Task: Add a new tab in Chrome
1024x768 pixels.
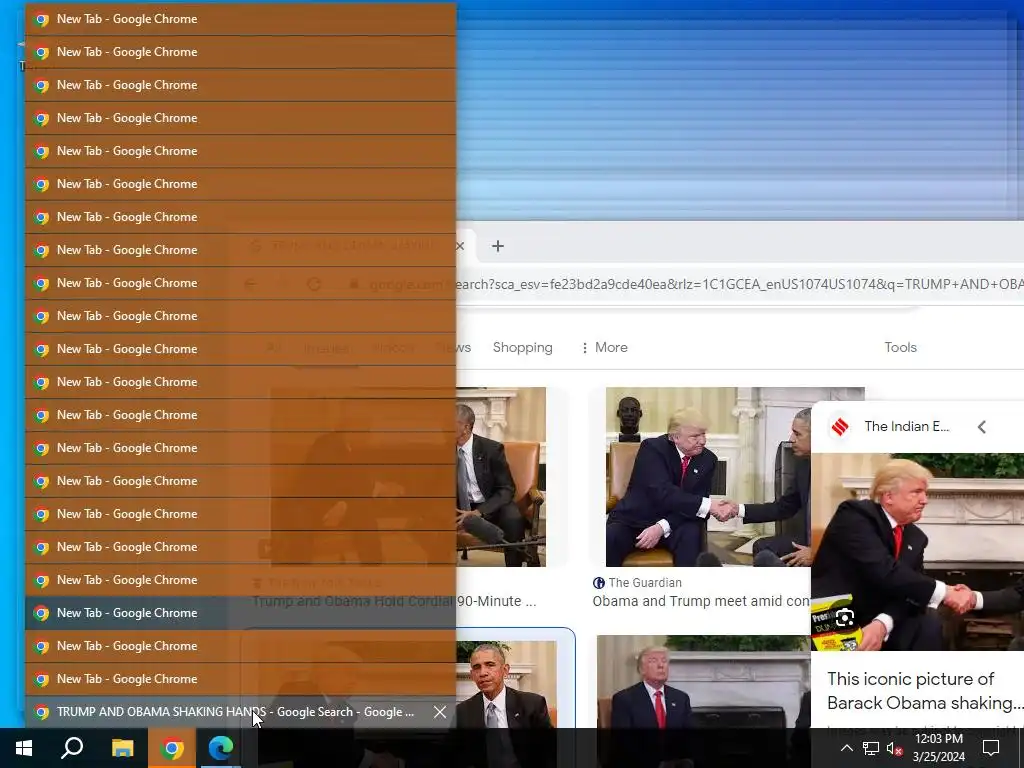Action: 498,246
